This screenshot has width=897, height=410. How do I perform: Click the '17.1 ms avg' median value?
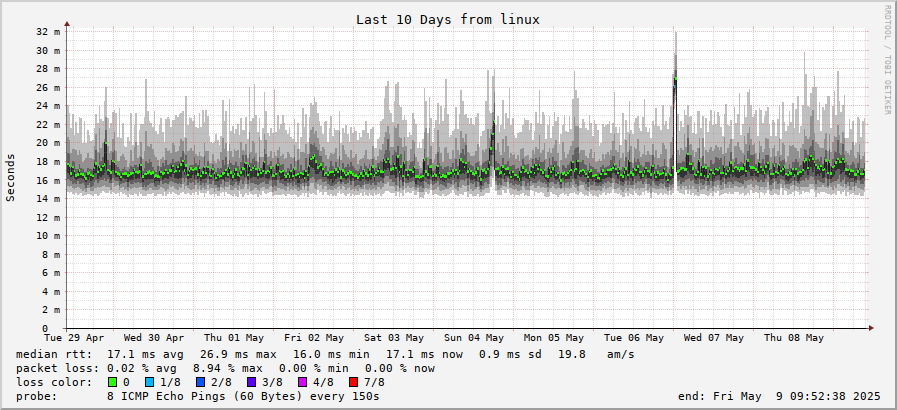(145, 355)
